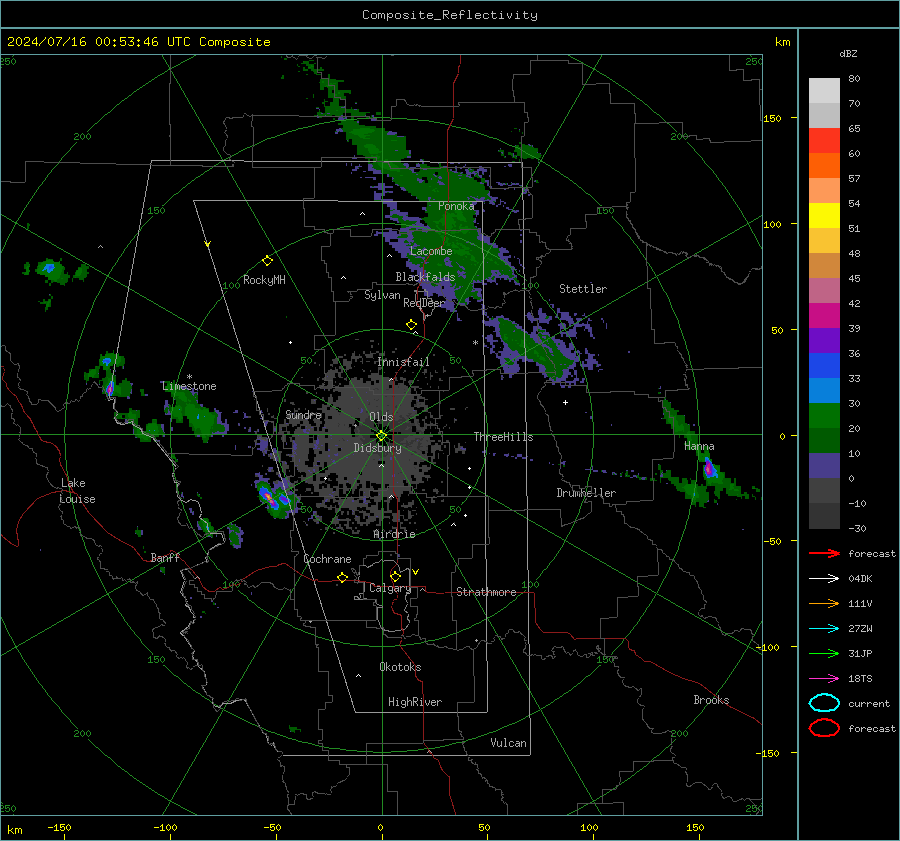Click the Stettler city label
900x841 pixels.
tap(583, 289)
